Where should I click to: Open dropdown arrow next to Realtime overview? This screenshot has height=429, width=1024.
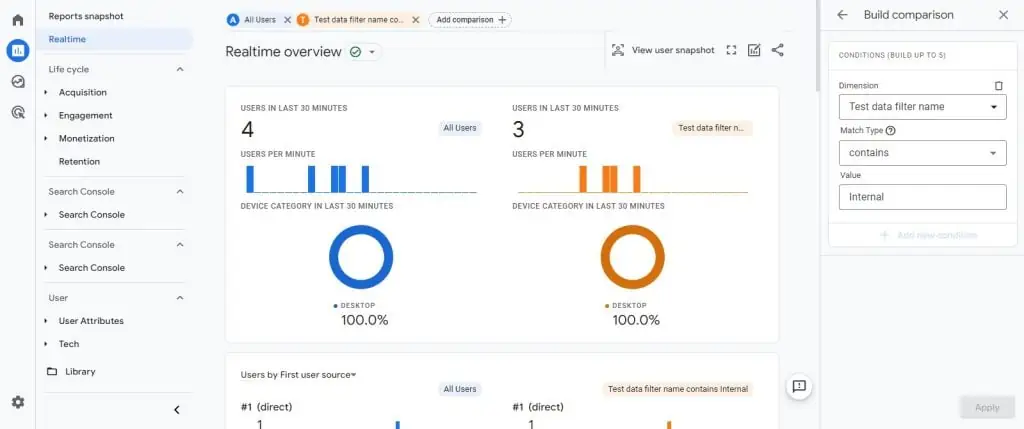point(372,52)
